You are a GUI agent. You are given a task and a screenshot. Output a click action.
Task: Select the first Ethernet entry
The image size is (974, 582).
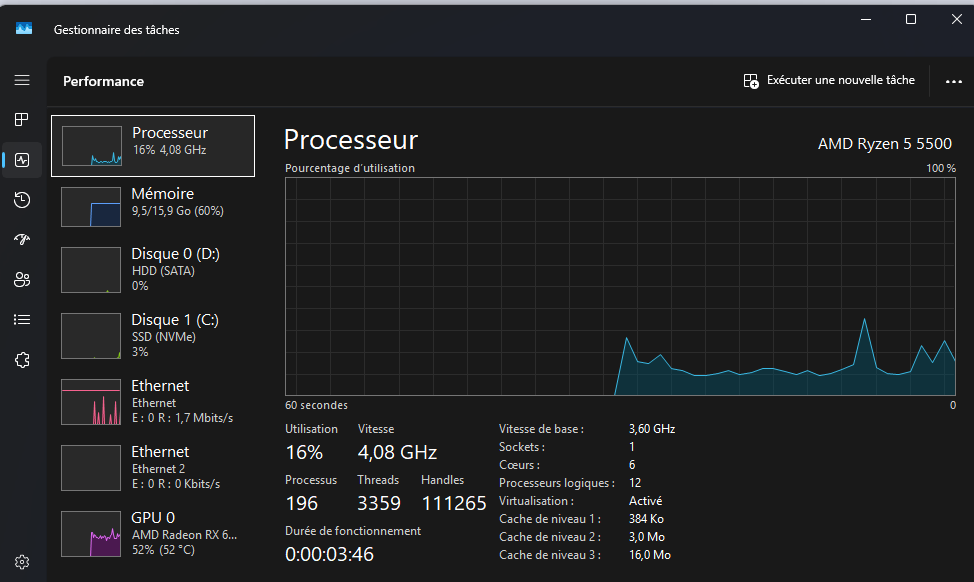pyautogui.click(x=153, y=401)
